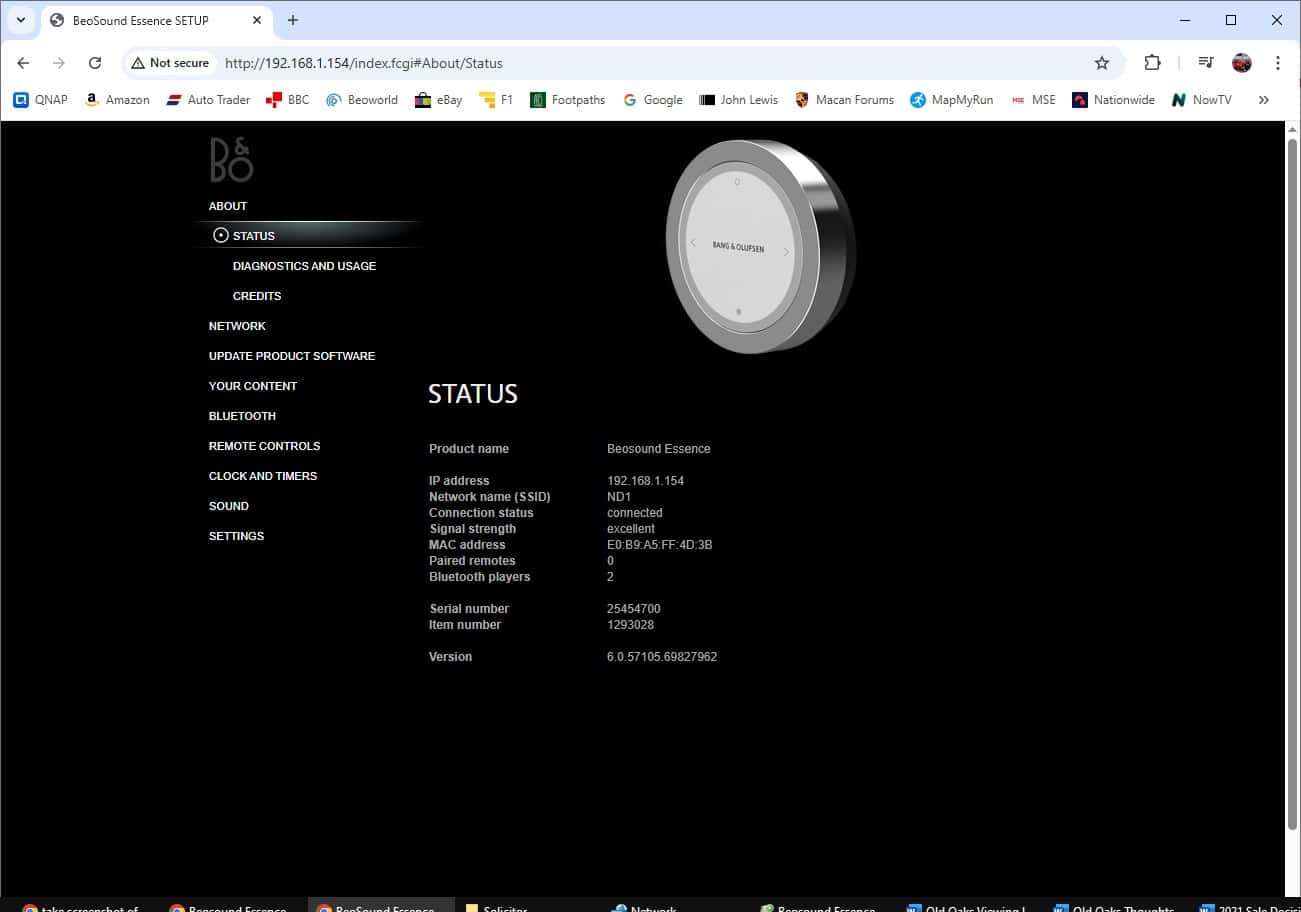Click the MAC address E0:B9:A5:FF:4D:3B
Image resolution: width=1301 pixels, height=912 pixels.
660,545
